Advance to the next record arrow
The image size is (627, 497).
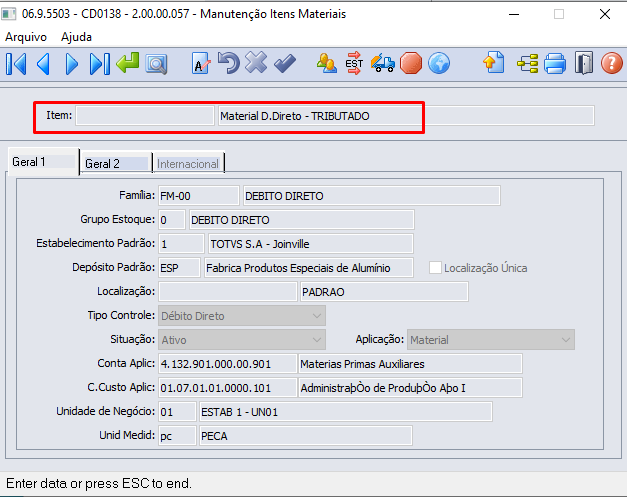pyautogui.click(x=71, y=64)
